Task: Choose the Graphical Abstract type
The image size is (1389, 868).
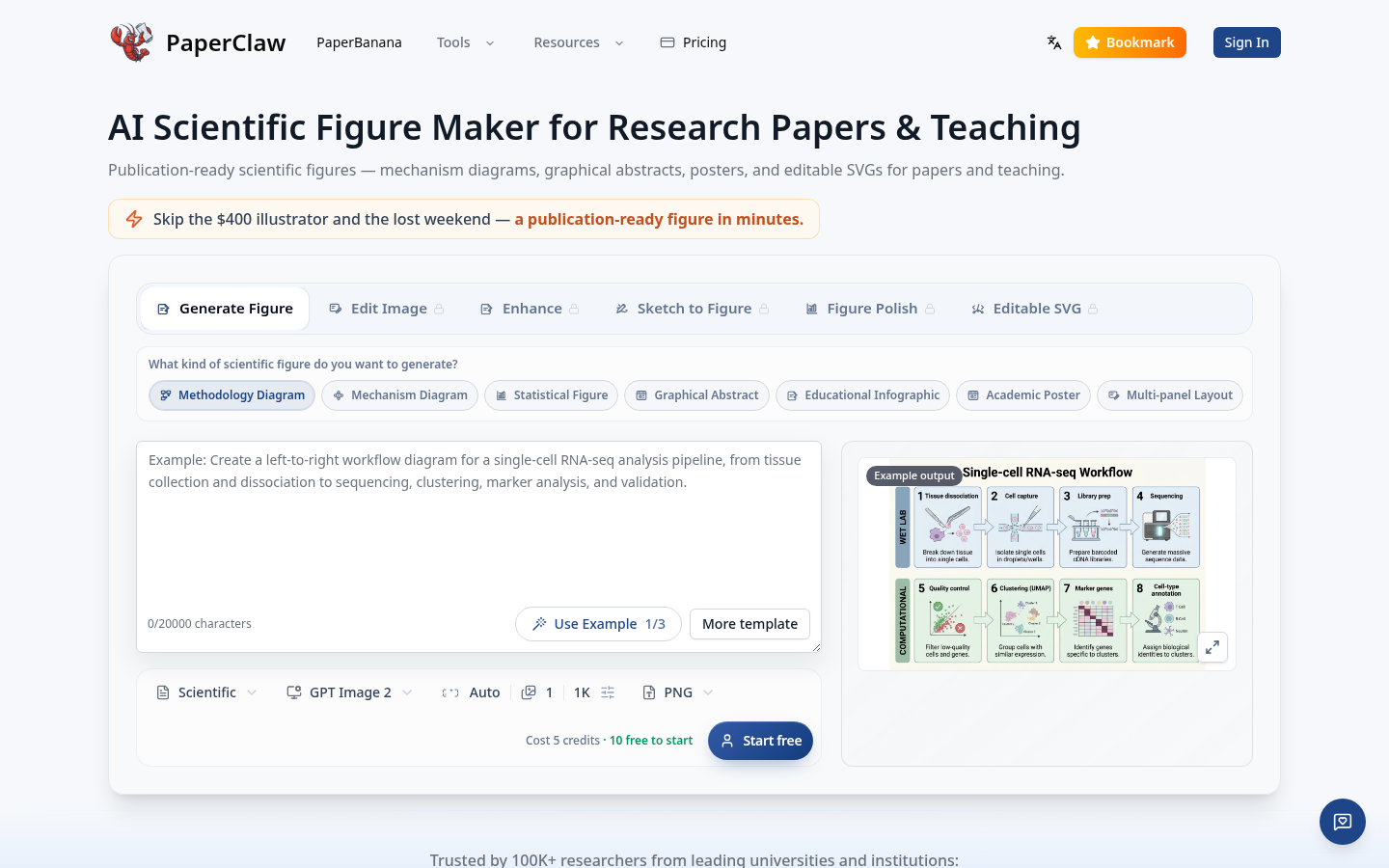Action: (696, 395)
